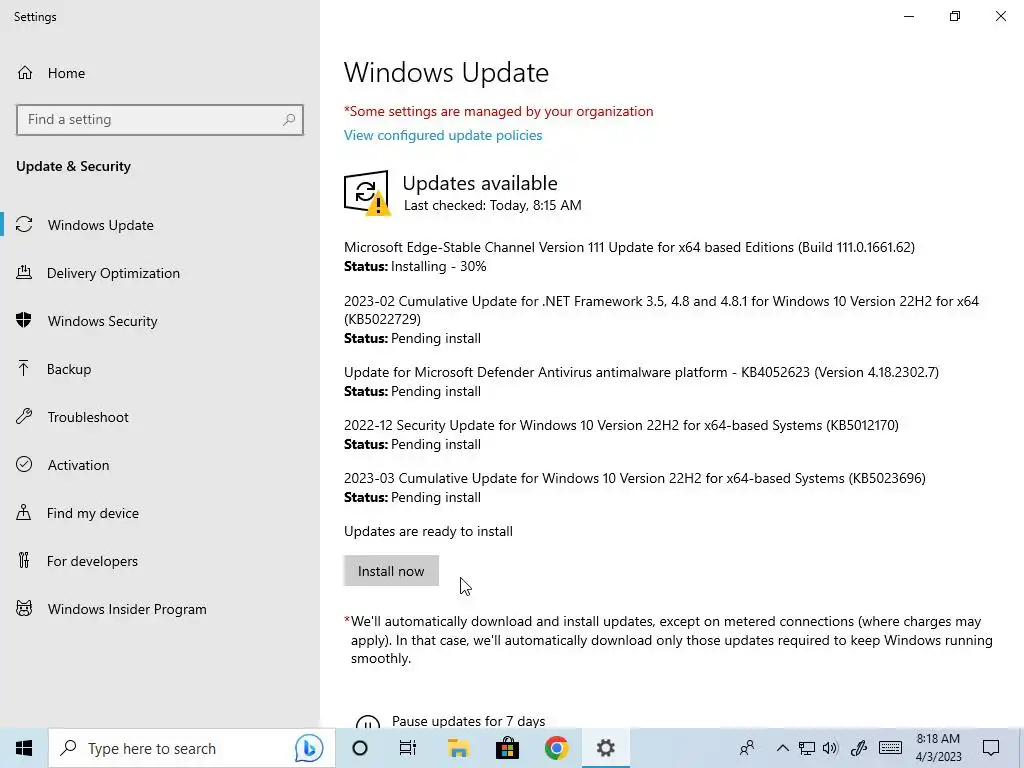Click the Pause updates icon
This screenshot has width=1024, height=768.
(368, 721)
